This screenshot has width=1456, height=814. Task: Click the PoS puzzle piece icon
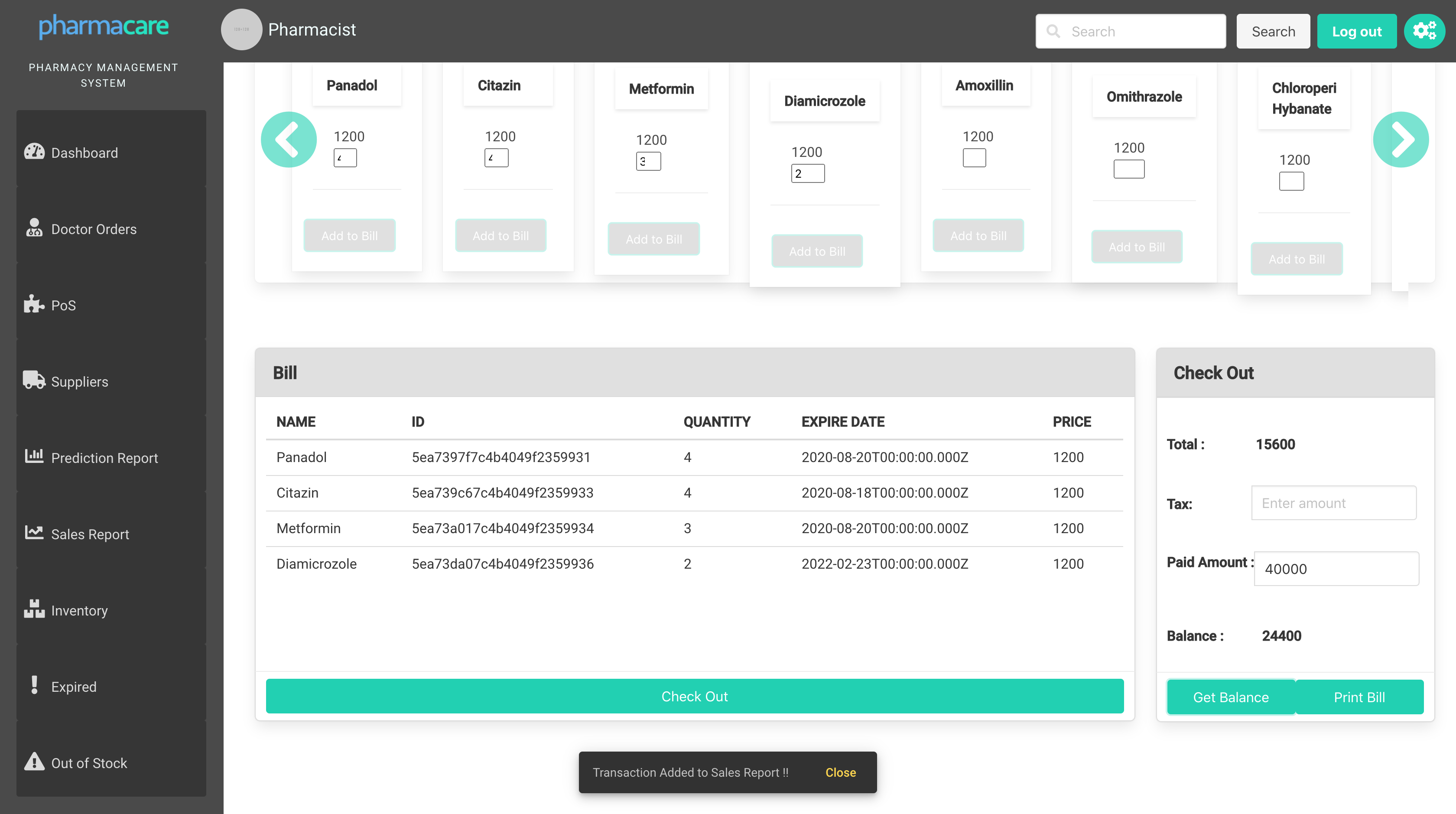(34, 304)
